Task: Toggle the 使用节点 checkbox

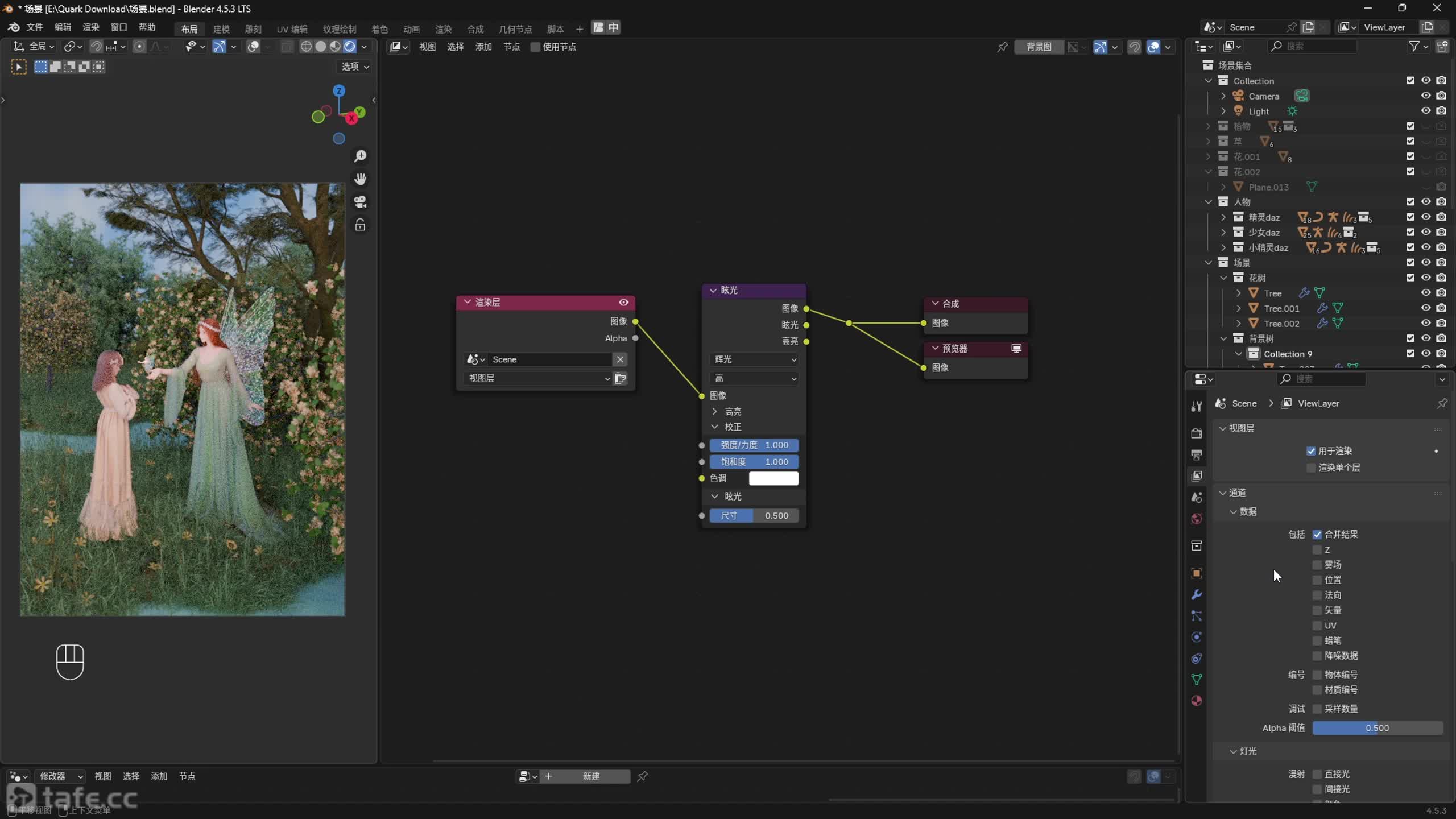Action: click(x=535, y=47)
